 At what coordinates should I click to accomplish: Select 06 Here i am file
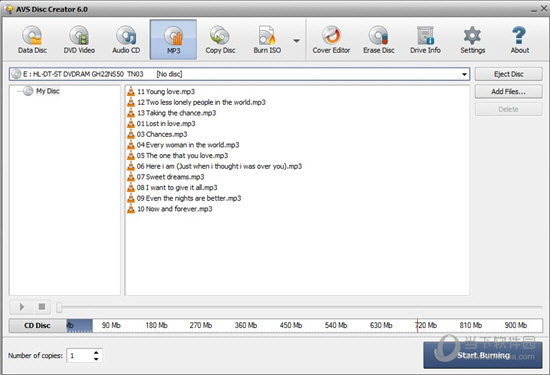(x=219, y=166)
